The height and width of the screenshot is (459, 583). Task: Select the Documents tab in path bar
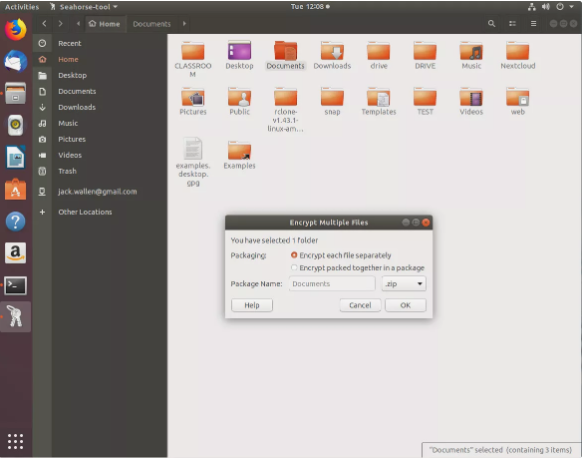click(x=152, y=24)
